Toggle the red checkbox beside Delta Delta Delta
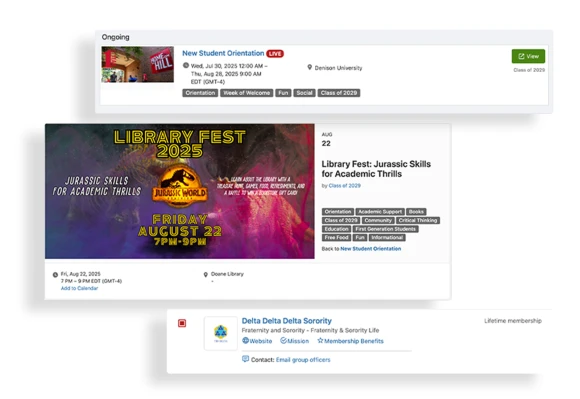Viewport: 580px width, 399px height. (x=182, y=323)
